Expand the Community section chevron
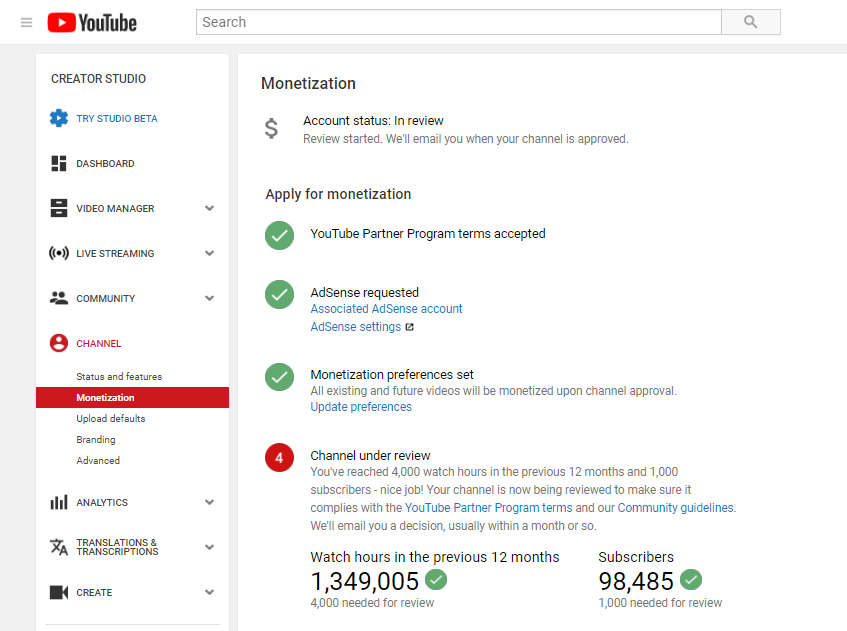Image resolution: width=847 pixels, height=631 pixels. (210, 298)
